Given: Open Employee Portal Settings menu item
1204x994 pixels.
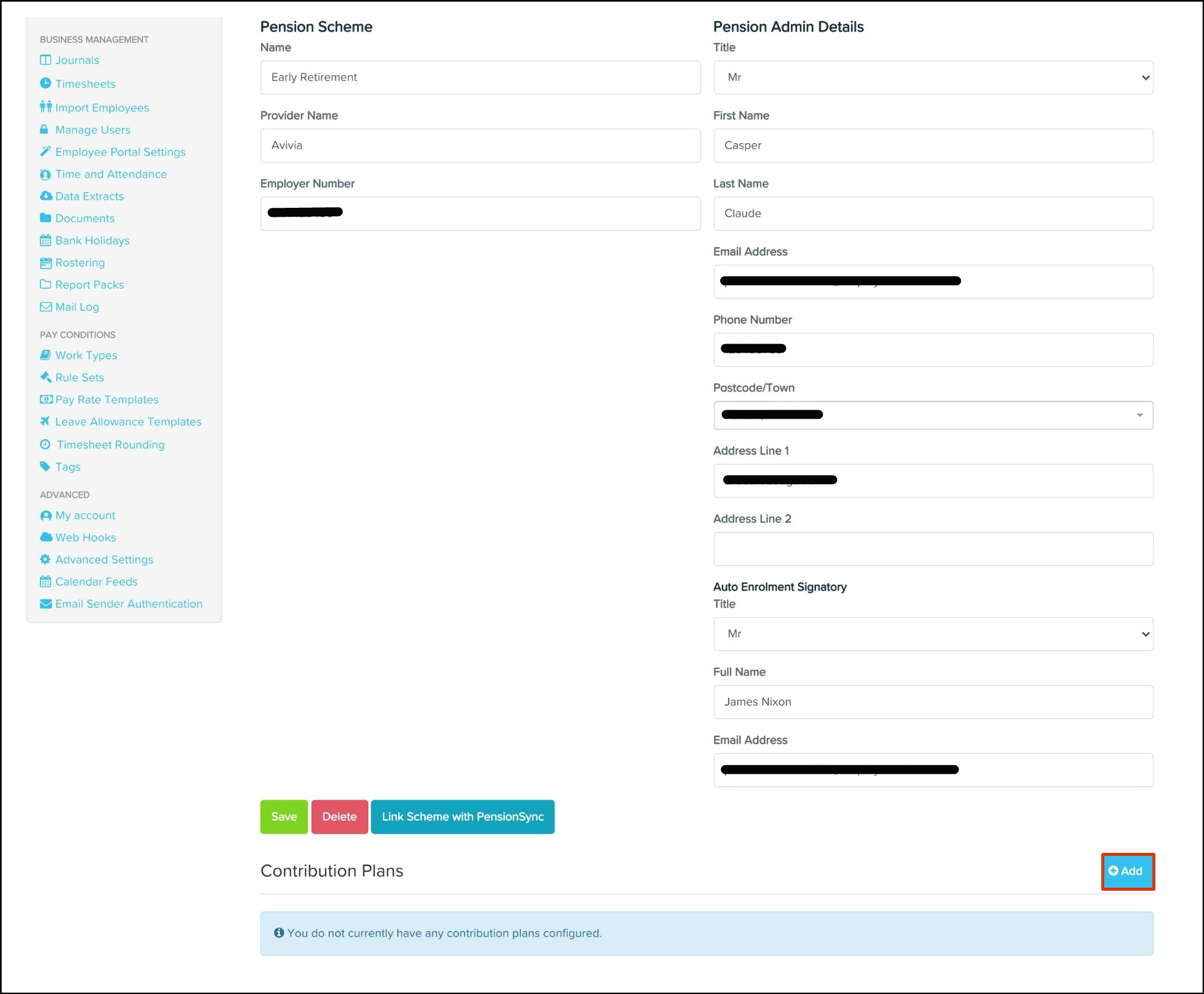Looking at the screenshot, I should pos(120,152).
